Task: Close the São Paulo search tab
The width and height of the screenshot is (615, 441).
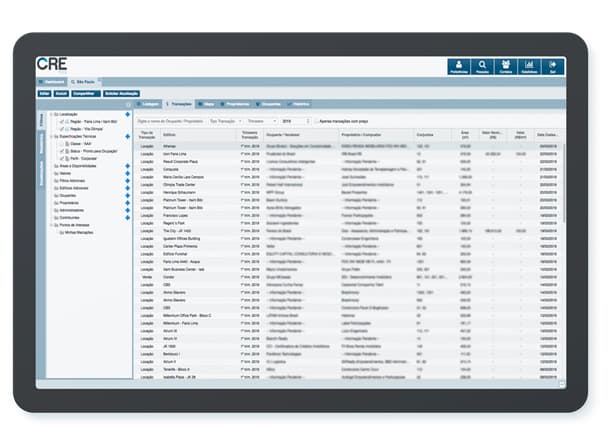Action: (99, 80)
